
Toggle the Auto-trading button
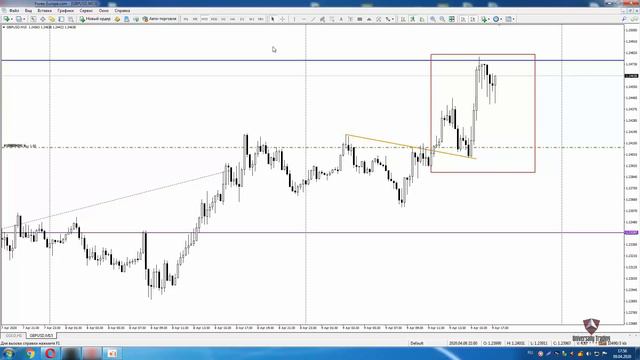pos(160,19)
